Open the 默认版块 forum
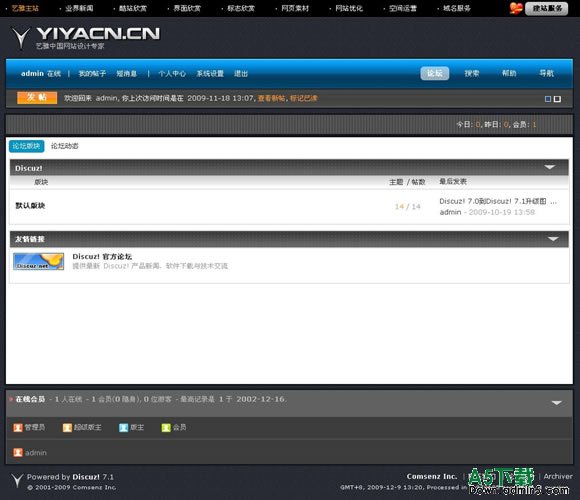580x500 pixels. click(30, 205)
